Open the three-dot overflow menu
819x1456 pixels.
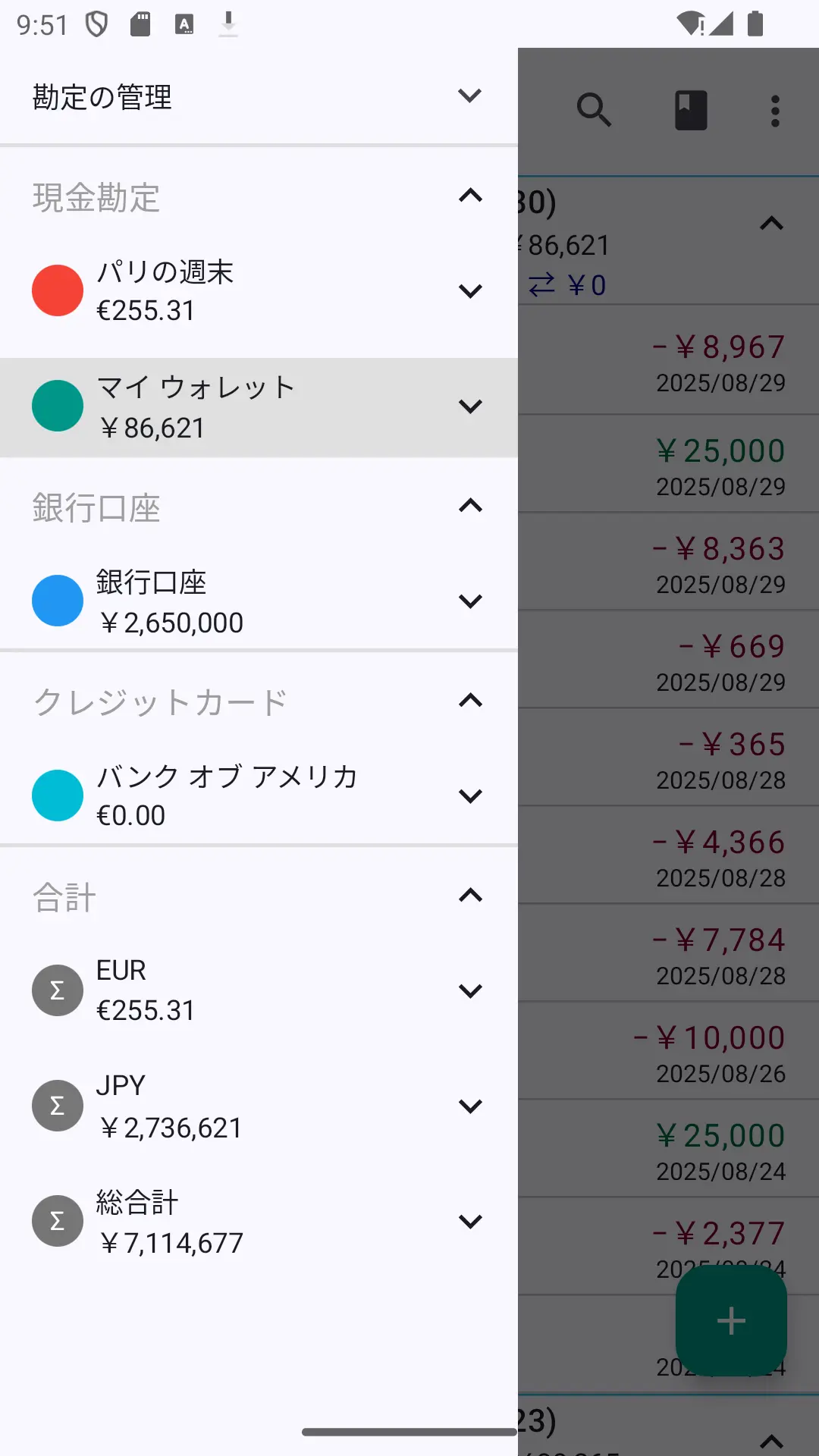(775, 111)
